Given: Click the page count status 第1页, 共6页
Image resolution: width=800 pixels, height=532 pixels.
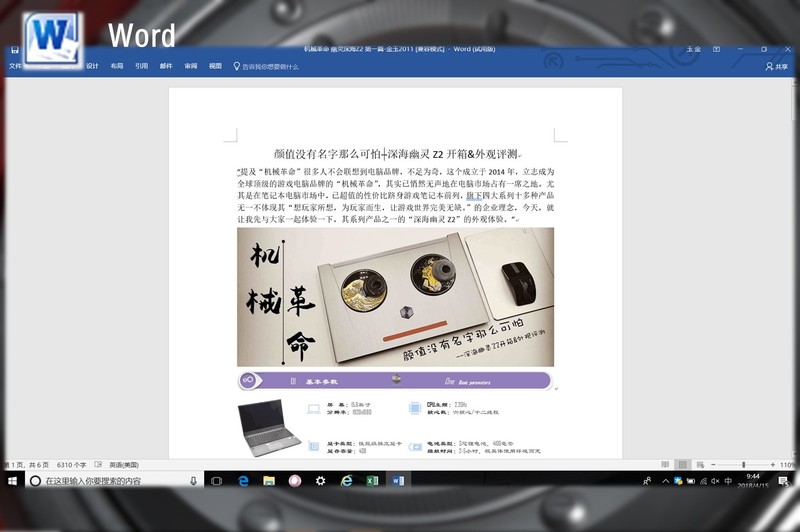Looking at the screenshot, I should (x=27, y=465).
